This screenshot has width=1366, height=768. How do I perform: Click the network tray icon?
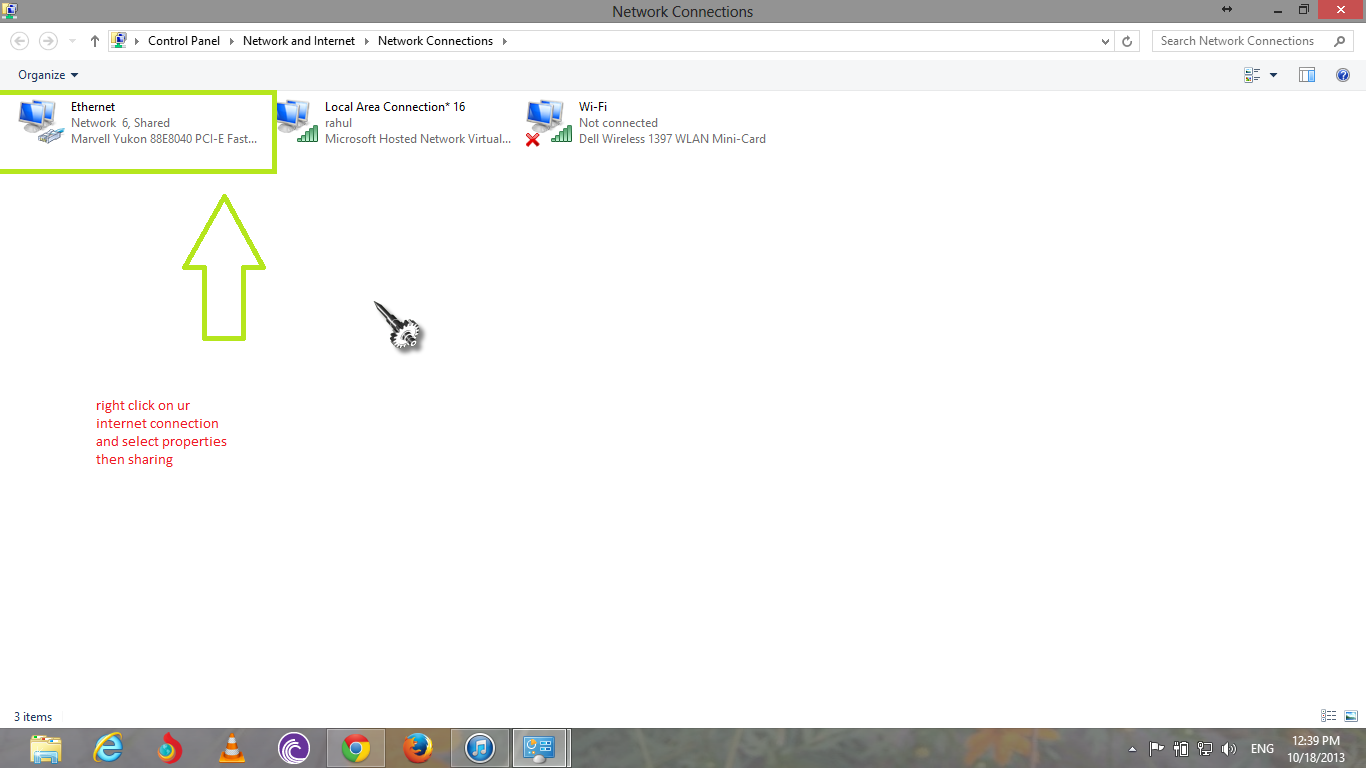click(x=1205, y=748)
